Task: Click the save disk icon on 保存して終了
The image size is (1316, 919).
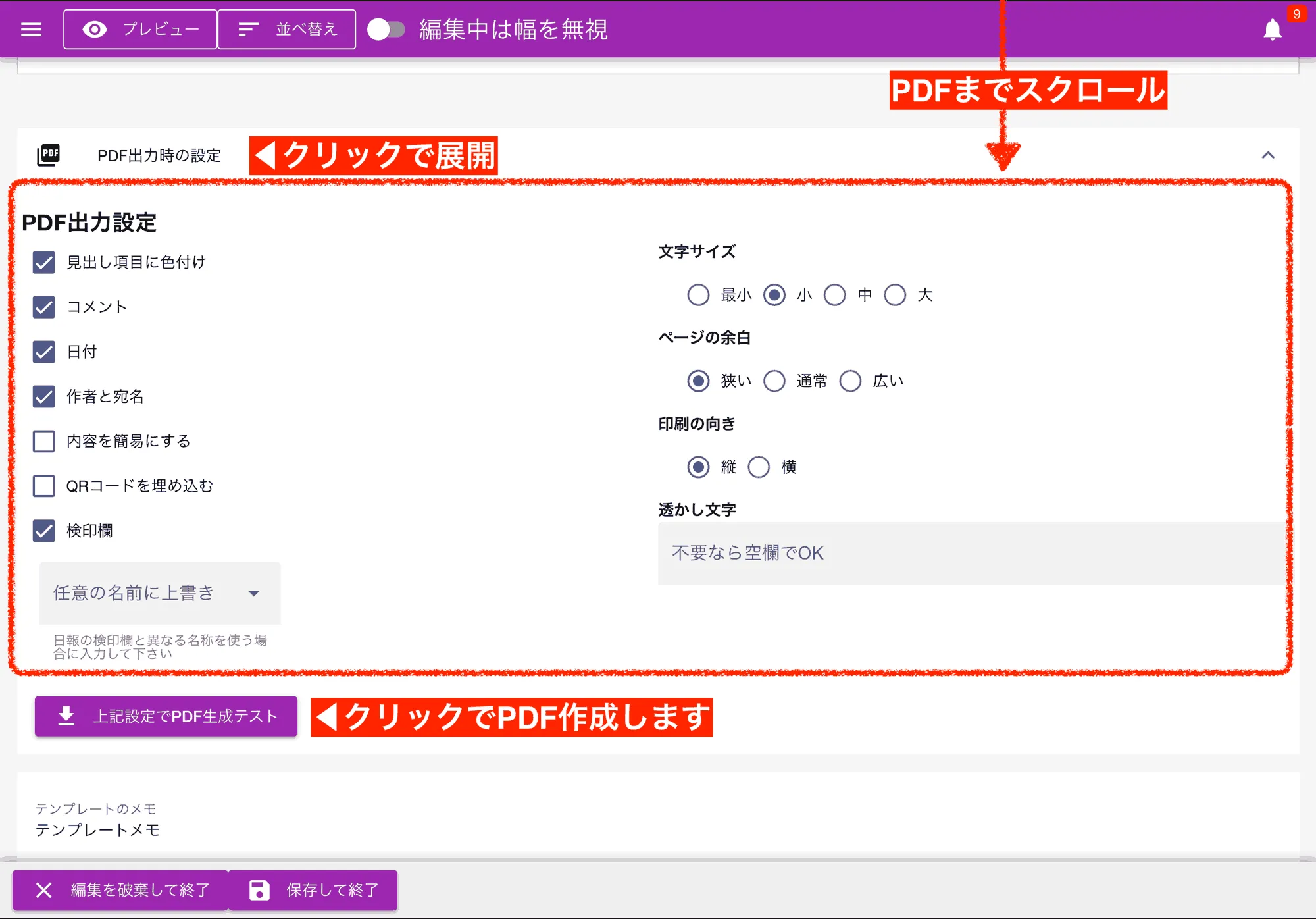Action: point(259,890)
